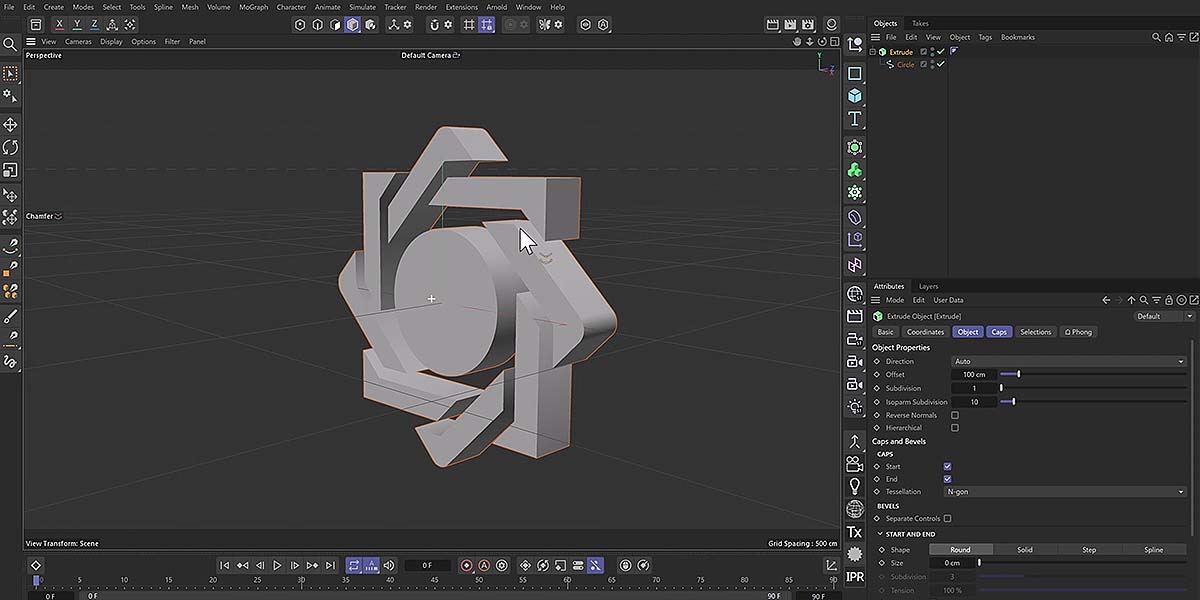
Task: Toggle sound mute speaker in timeline
Action: point(389,565)
